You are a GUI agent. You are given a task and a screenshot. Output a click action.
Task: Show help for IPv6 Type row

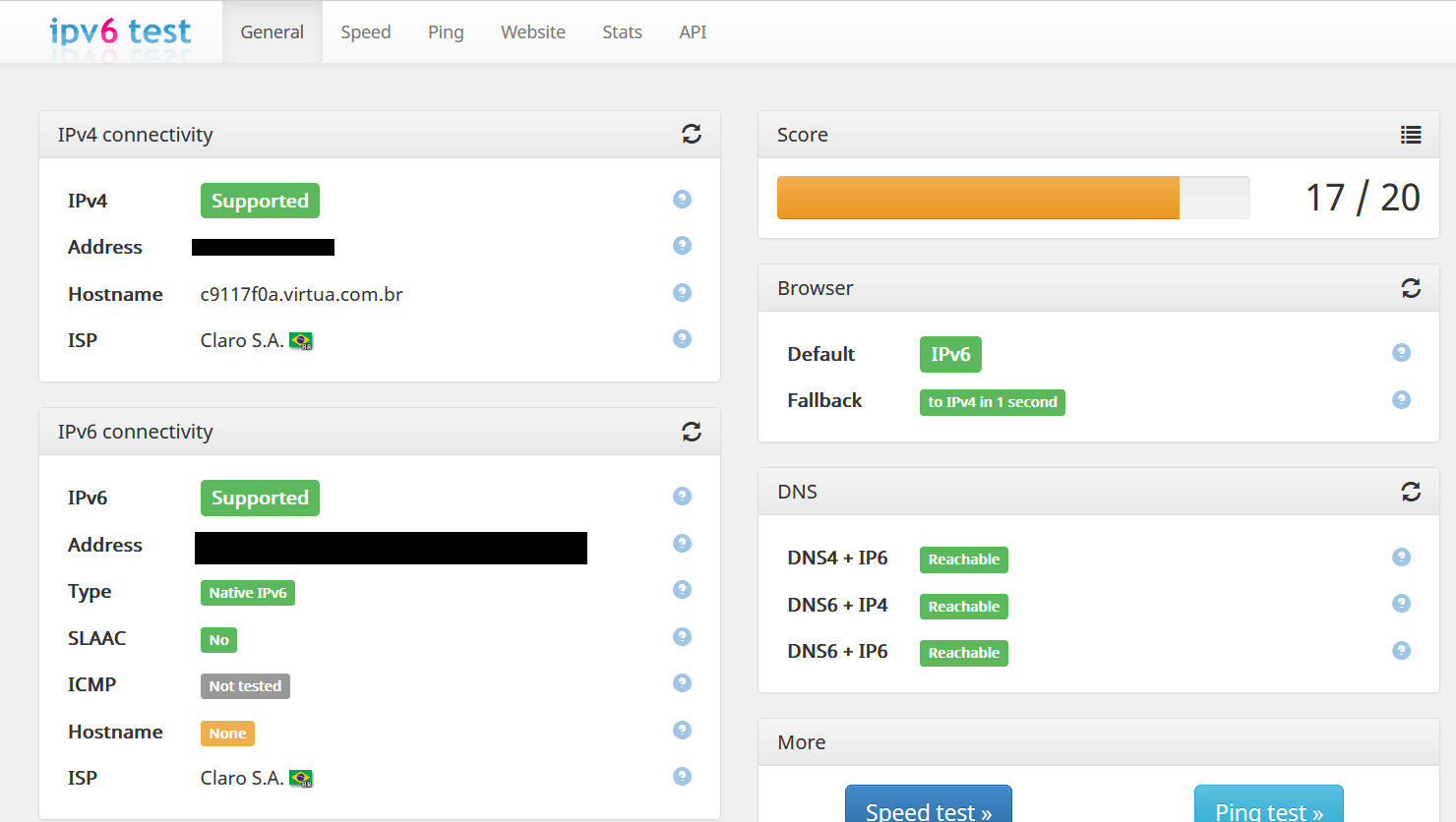pos(682,590)
